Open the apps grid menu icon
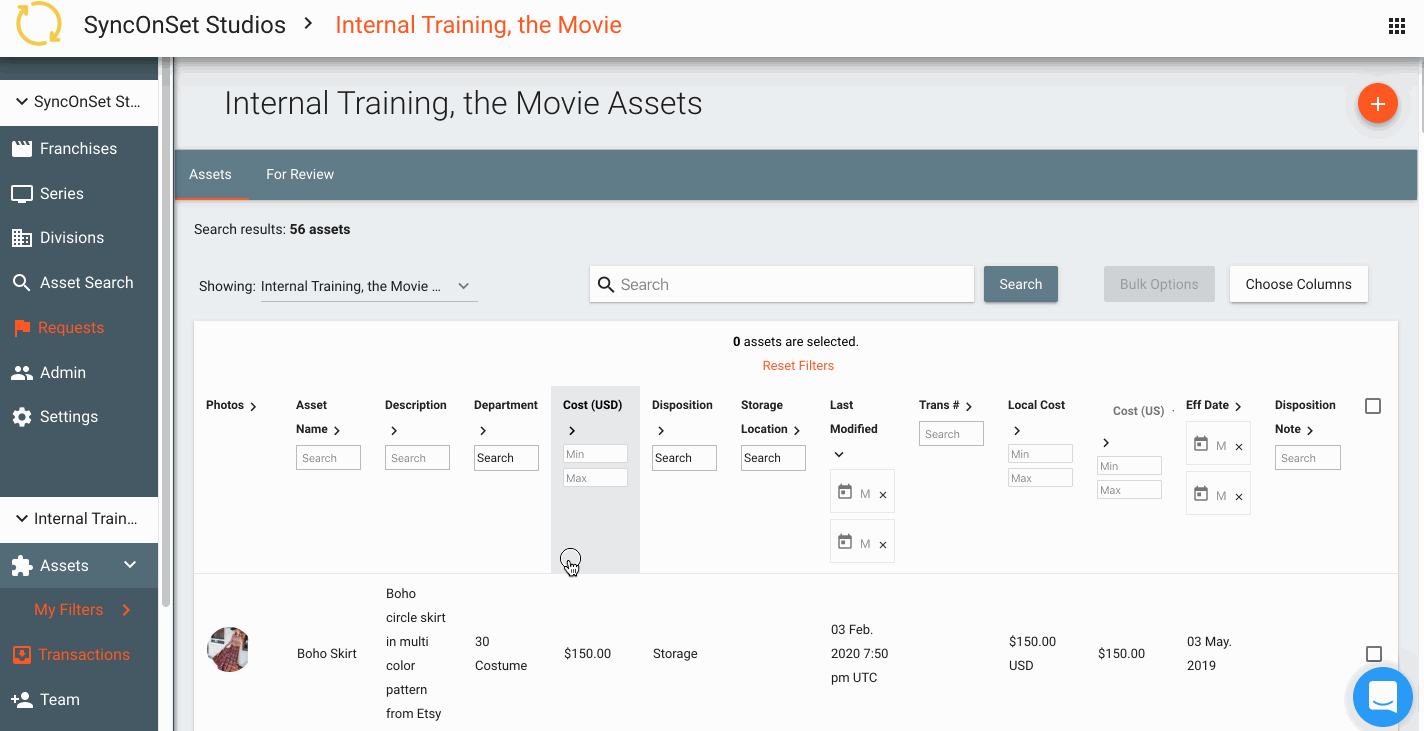This screenshot has width=1424, height=731. tap(1397, 26)
